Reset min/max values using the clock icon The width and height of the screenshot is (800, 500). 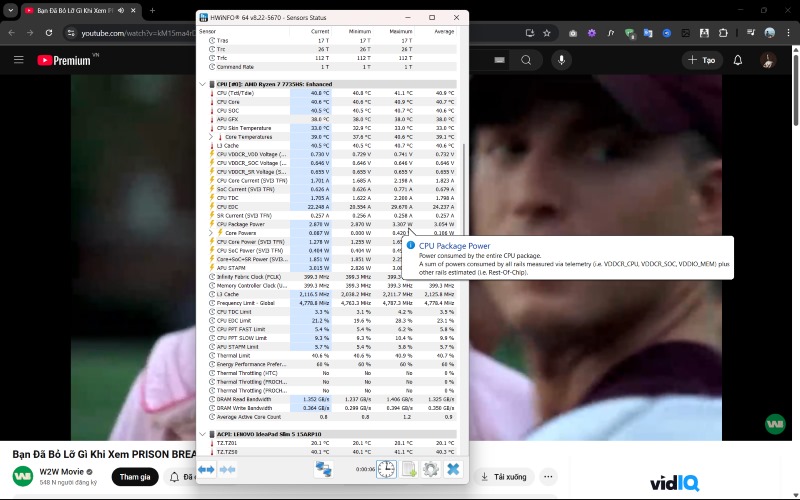pos(386,469)
